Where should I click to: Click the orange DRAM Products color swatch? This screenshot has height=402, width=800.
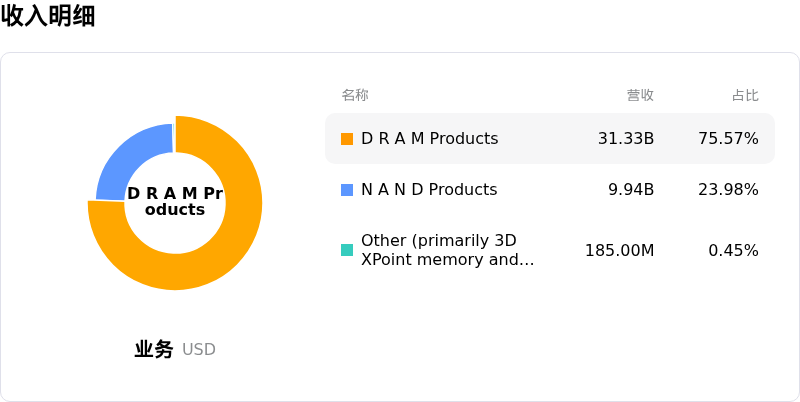(347, 139)
